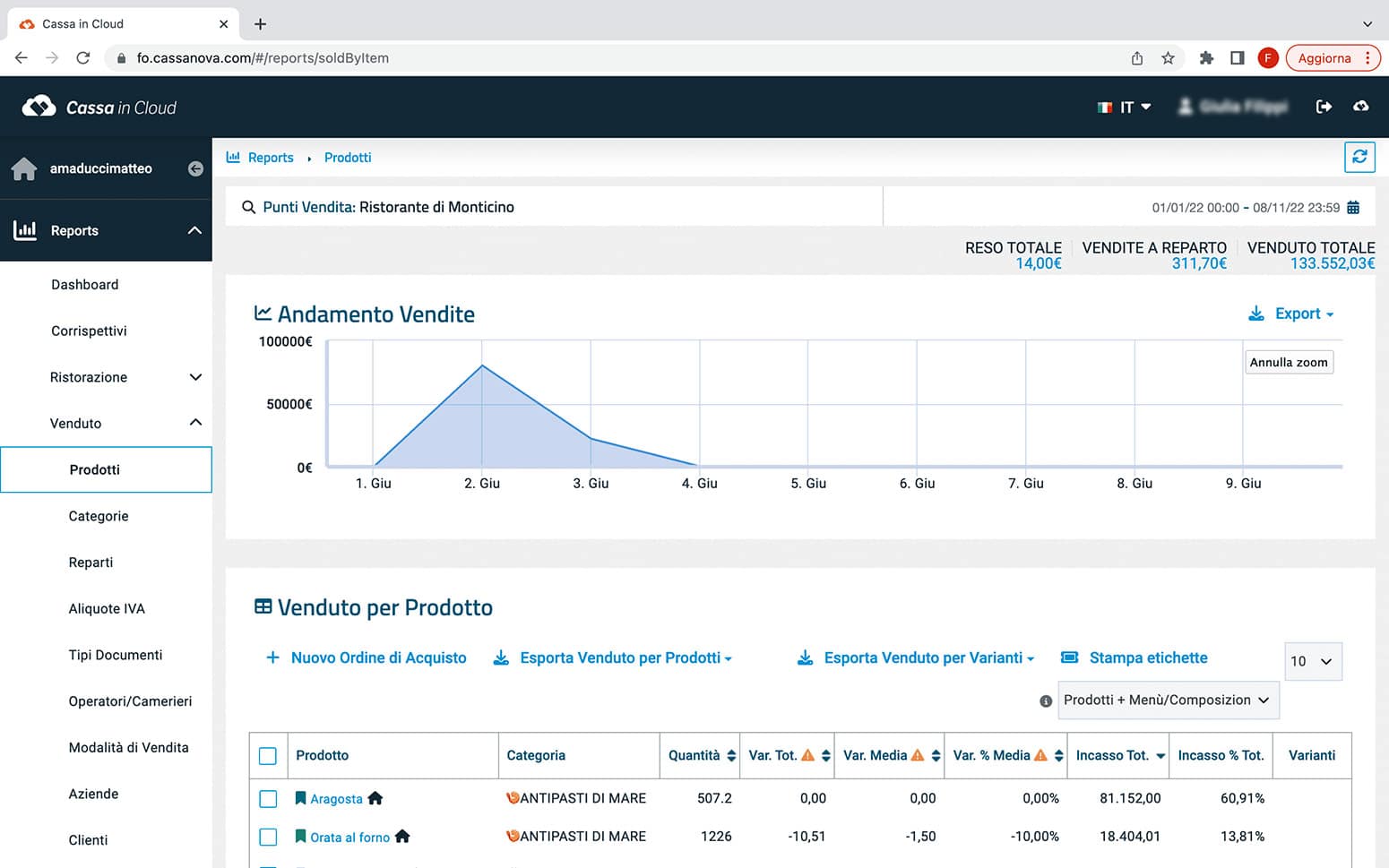Click the red F profile avatar in Chrome
1389x868 pixels.
[1267, 58]
